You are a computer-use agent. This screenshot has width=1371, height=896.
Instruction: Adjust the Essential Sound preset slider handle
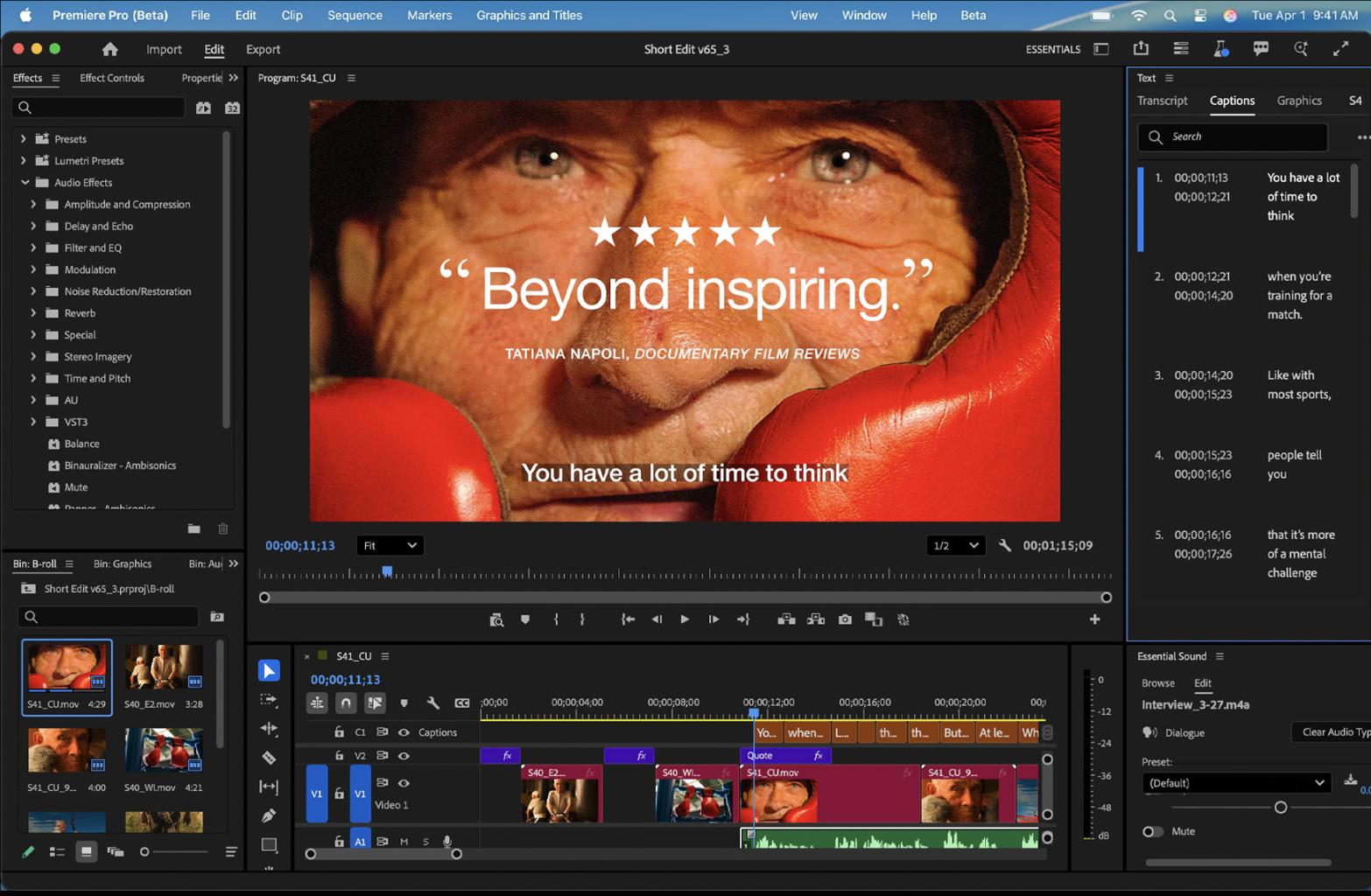coord(1280,807)
